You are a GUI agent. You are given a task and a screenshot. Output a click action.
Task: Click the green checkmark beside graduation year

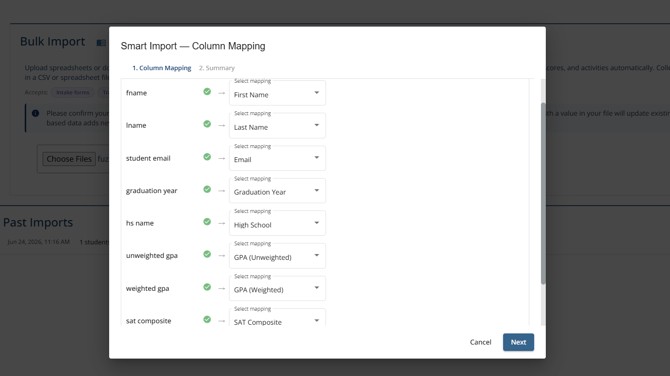coord(207,189)
